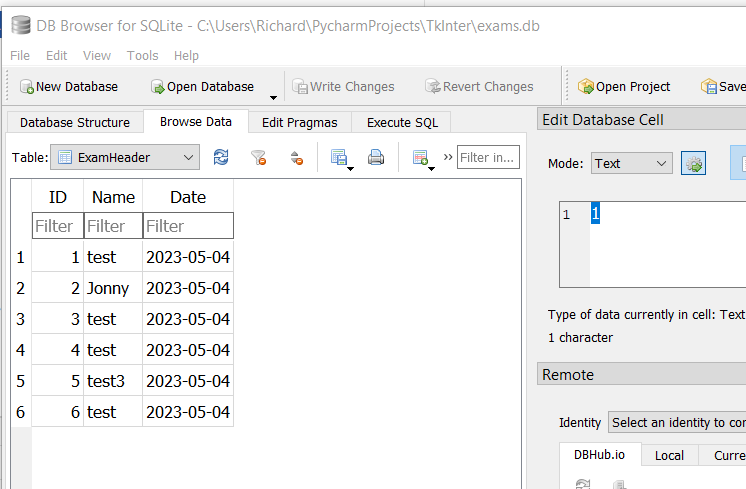Open the File menu
The image size is (746, 489).
20,56
